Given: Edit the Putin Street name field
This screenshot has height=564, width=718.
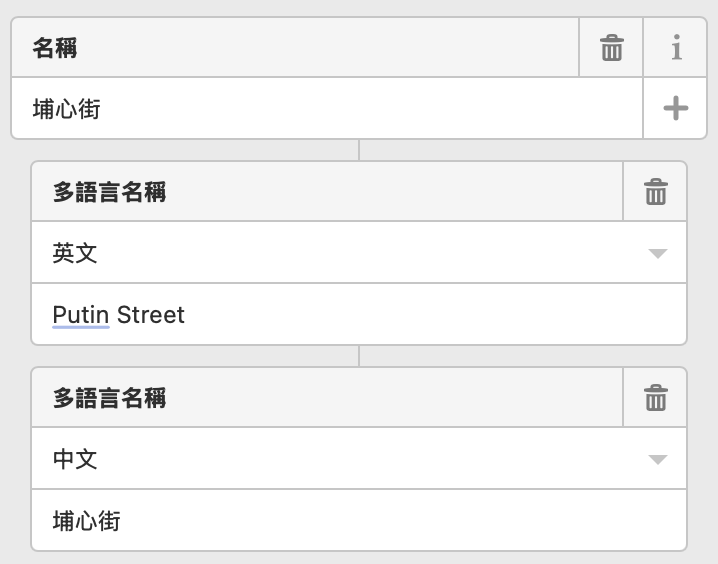Looking at the screenshot, I should click(359, 315).
